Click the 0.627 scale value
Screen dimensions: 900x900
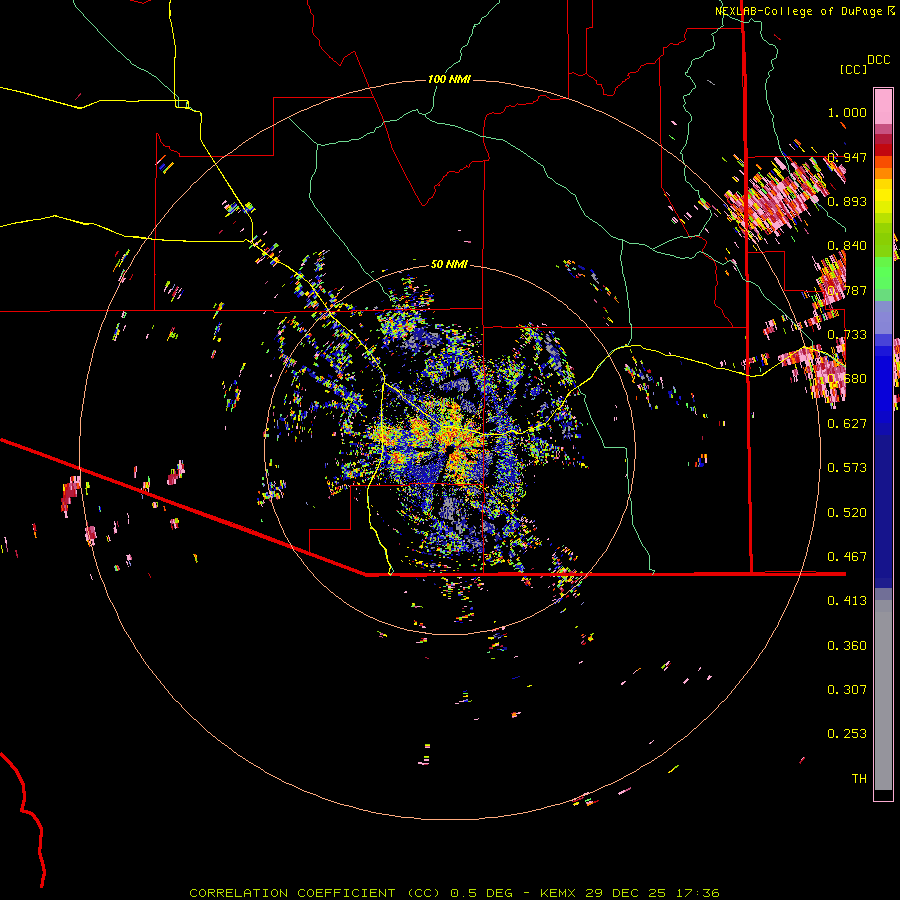pyautogui.click(x=847, y=424)
